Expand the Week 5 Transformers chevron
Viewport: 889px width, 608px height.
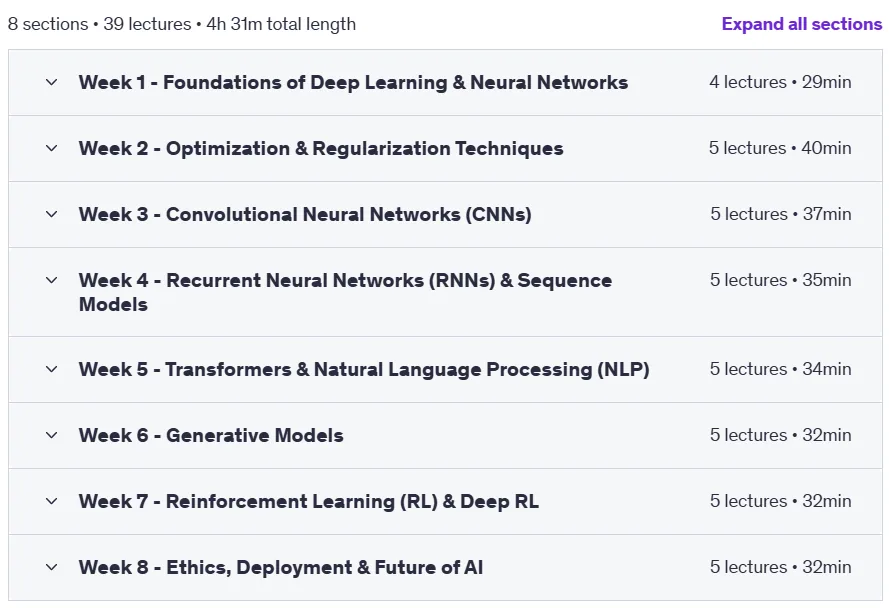point(52,369)
